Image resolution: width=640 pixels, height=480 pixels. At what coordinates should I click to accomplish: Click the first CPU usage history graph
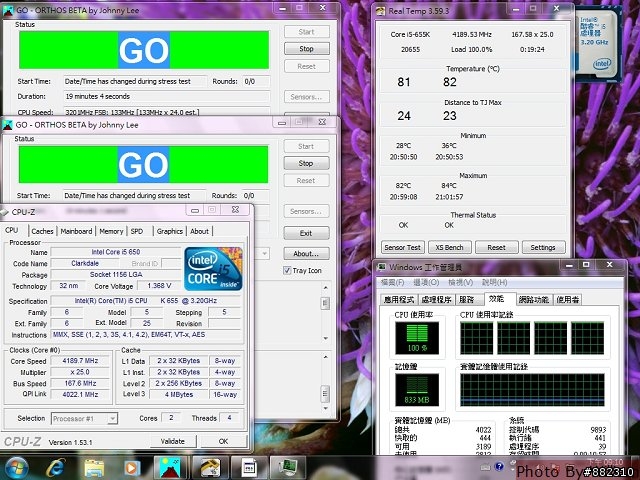[x=476, y=338]
